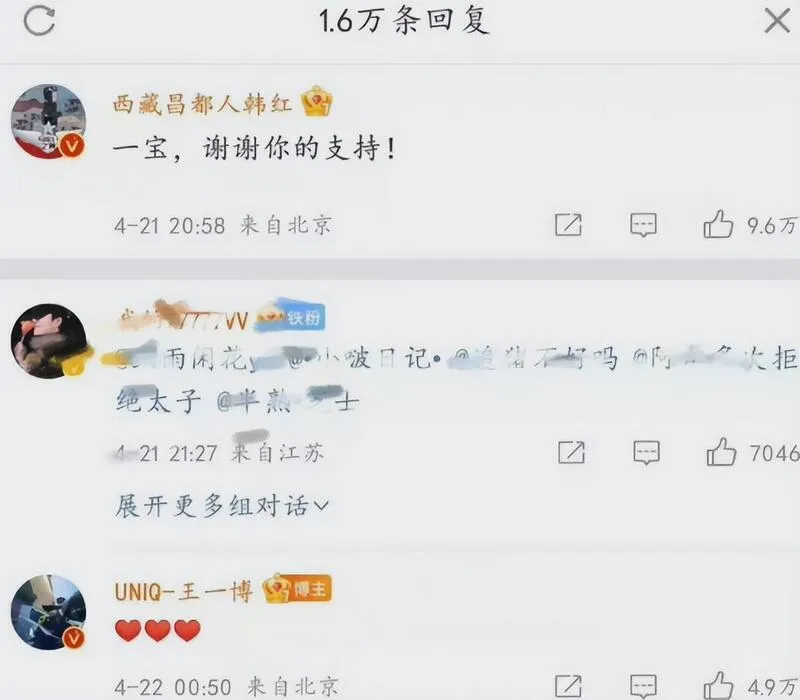Screen dimensions: 800x700
Task: Open 西藏昌都人韩红's profile avatar
Action: 48,121
